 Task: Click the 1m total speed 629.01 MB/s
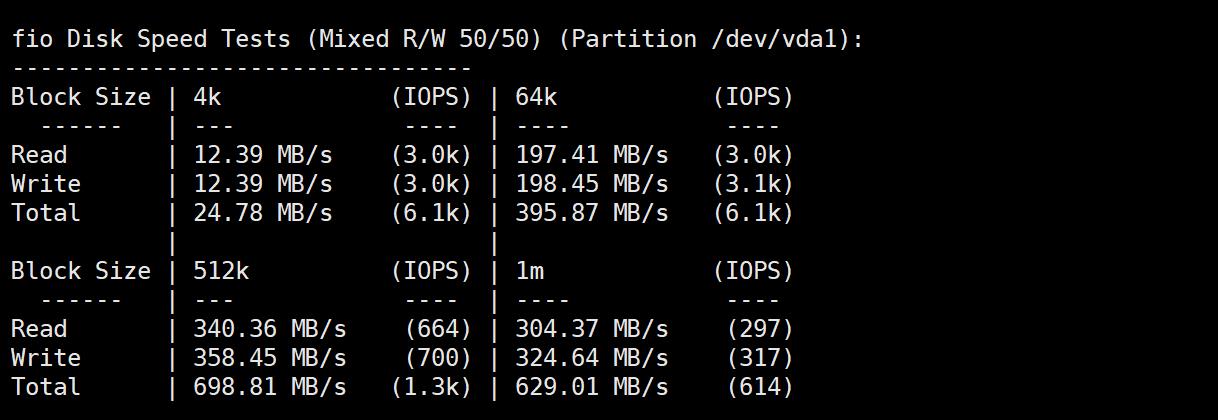[x=591, y=387]
